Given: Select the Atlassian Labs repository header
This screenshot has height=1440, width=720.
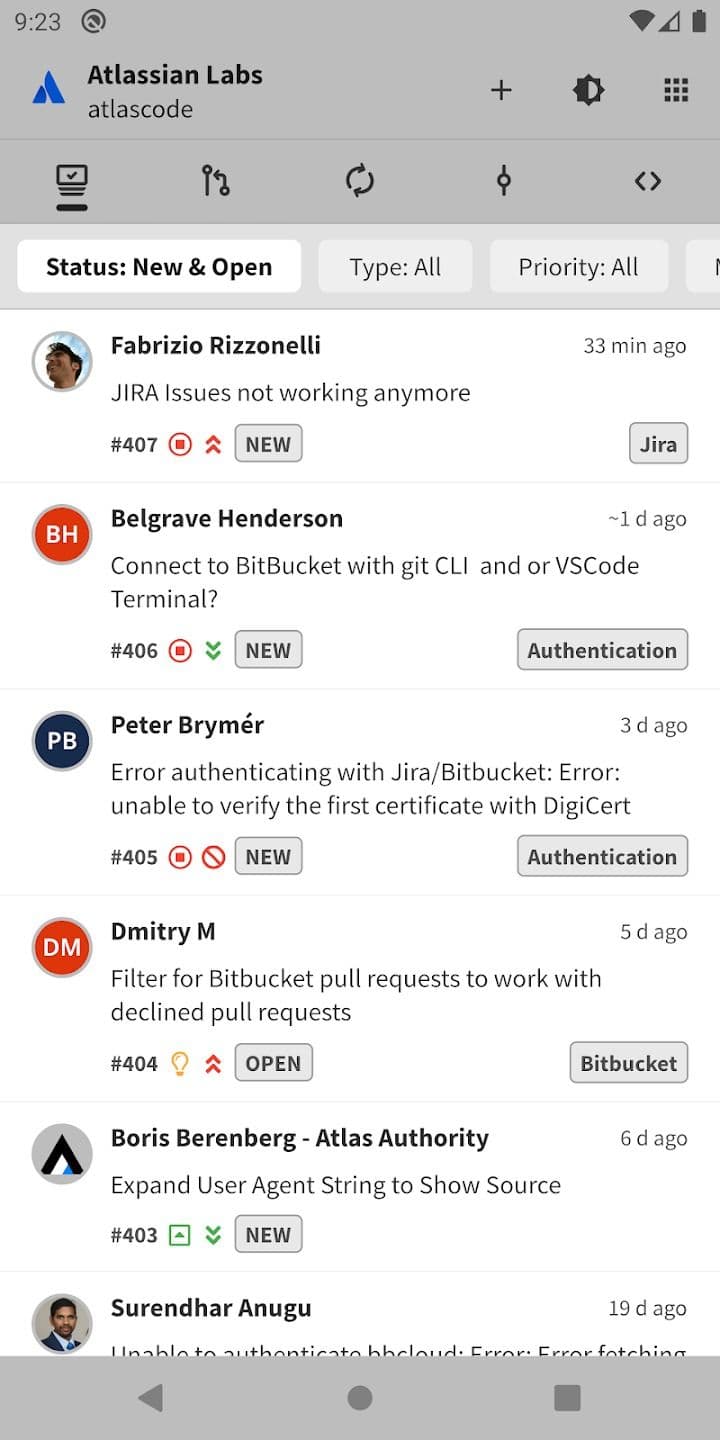Looking at the screenshot, I should (x=176, y=89).
